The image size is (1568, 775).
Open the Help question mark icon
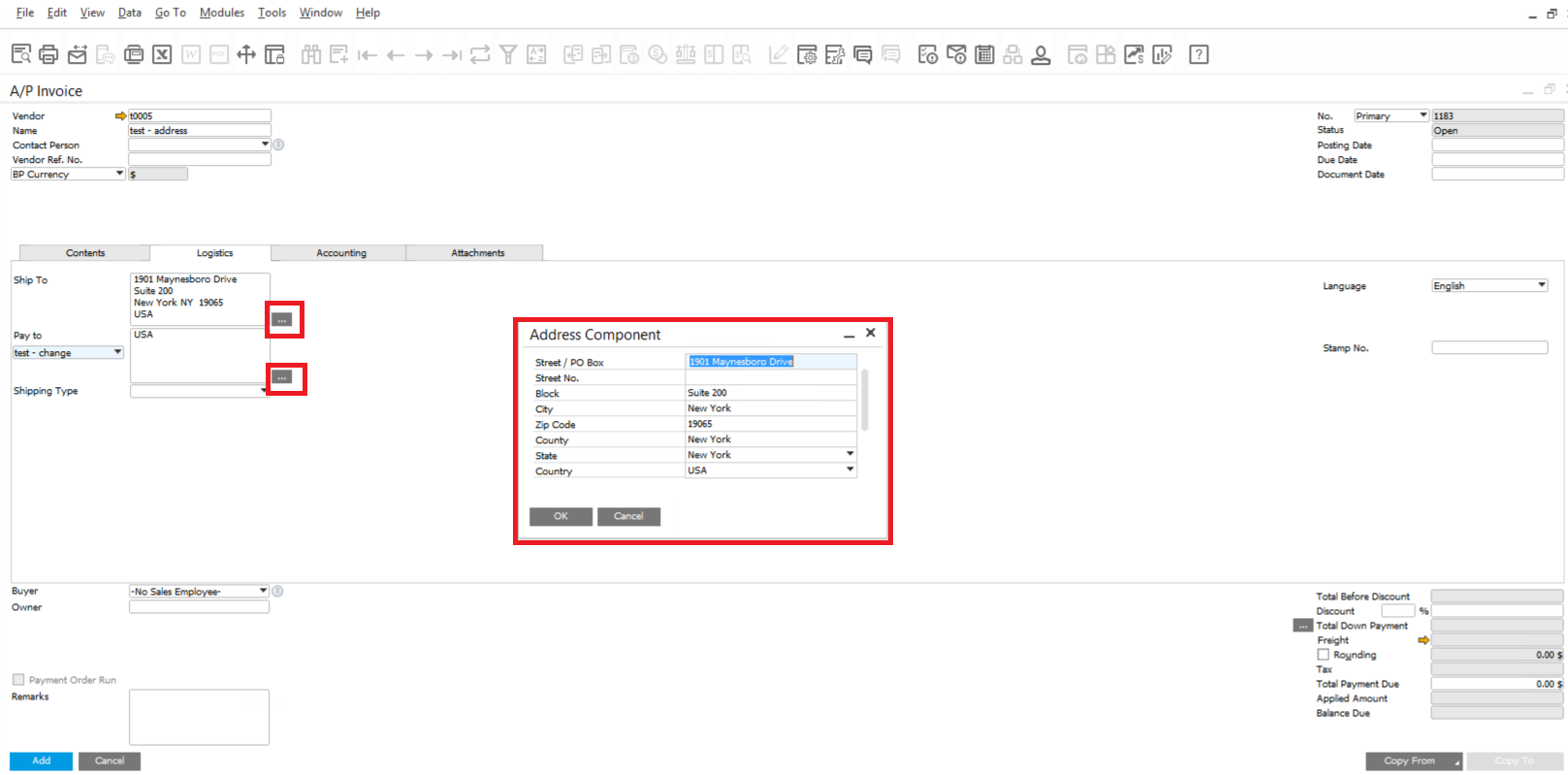(1199, 55)
